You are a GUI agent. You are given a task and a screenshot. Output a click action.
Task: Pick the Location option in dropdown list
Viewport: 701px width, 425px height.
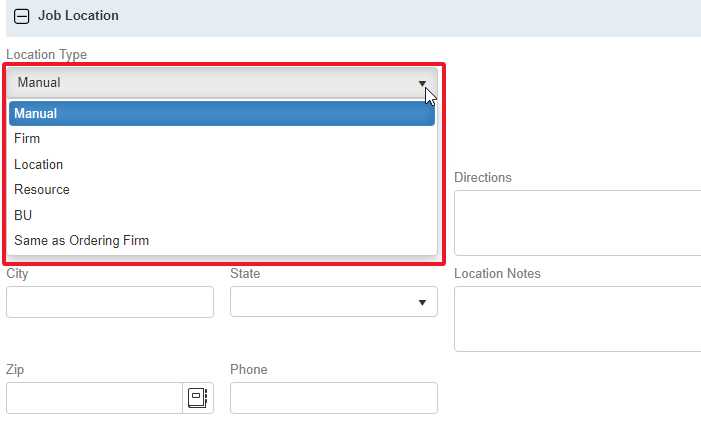[x=39, y=164]
